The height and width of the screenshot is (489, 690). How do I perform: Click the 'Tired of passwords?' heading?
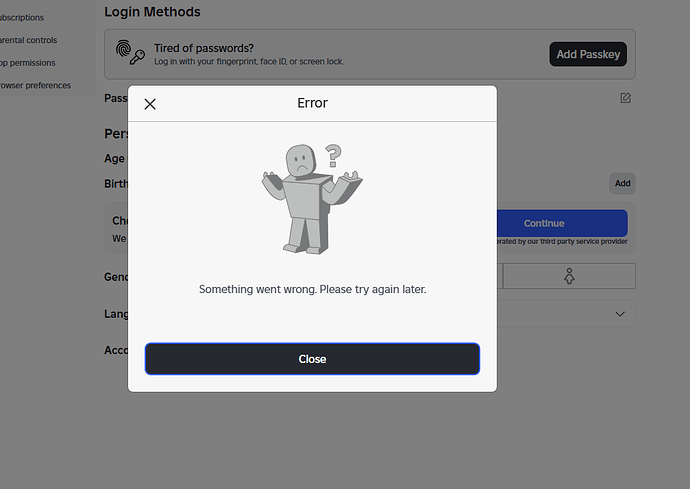204,48
